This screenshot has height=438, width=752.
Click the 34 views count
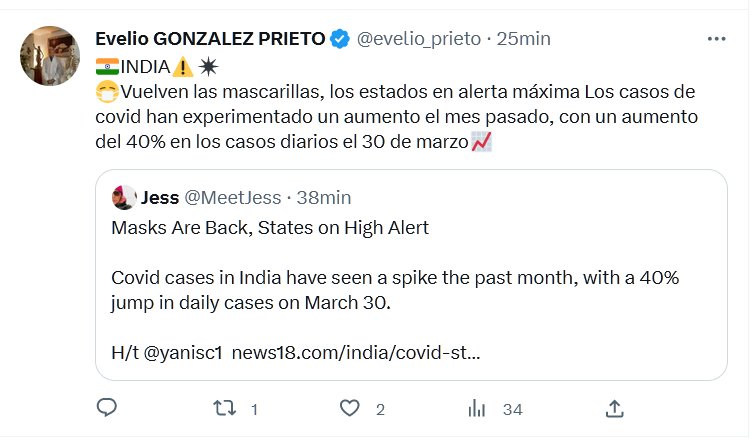[513, 409]
